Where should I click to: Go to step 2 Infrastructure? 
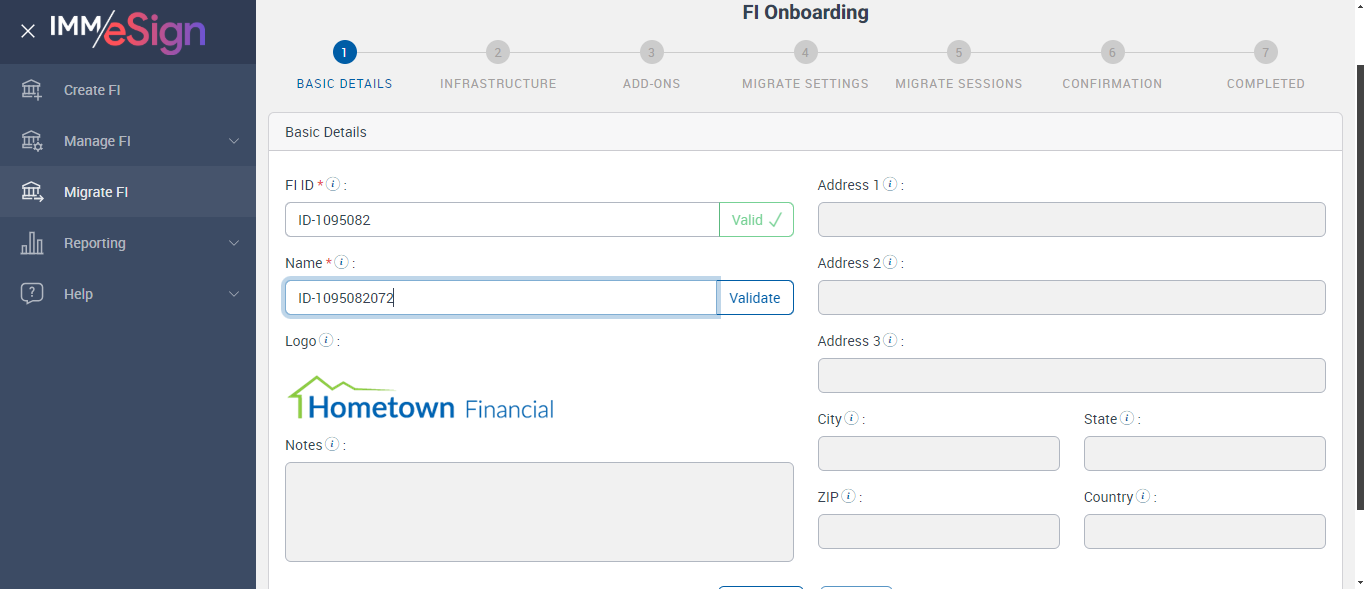[x=498, y=53]
